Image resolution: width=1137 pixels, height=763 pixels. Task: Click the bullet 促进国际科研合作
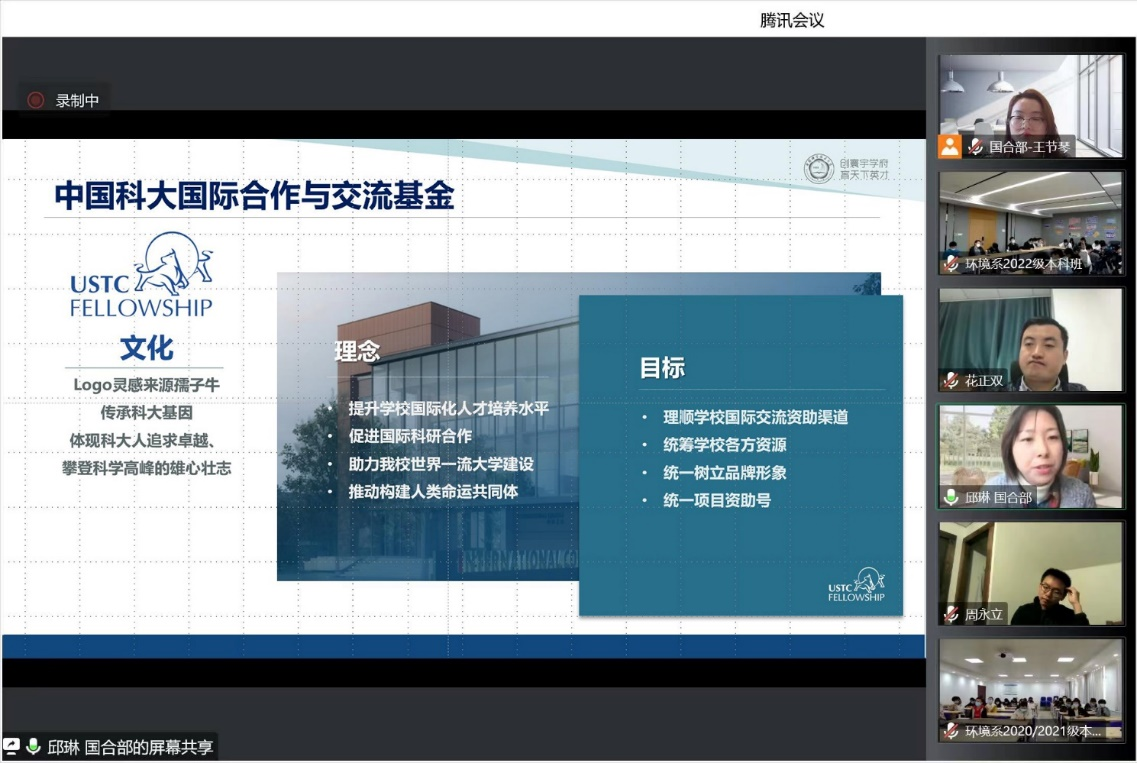[x=410, y=436]
